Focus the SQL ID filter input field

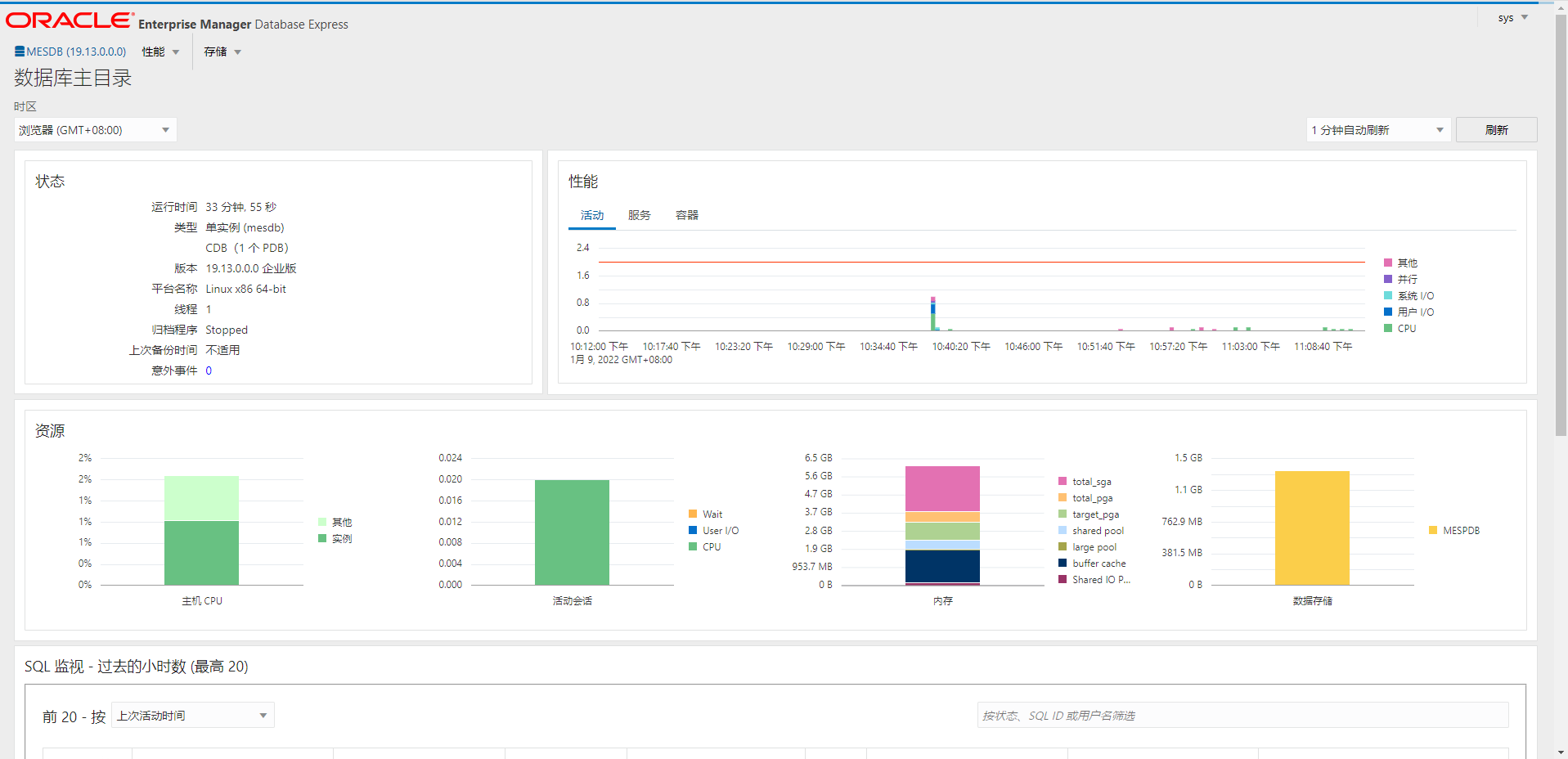point(1242,716)
